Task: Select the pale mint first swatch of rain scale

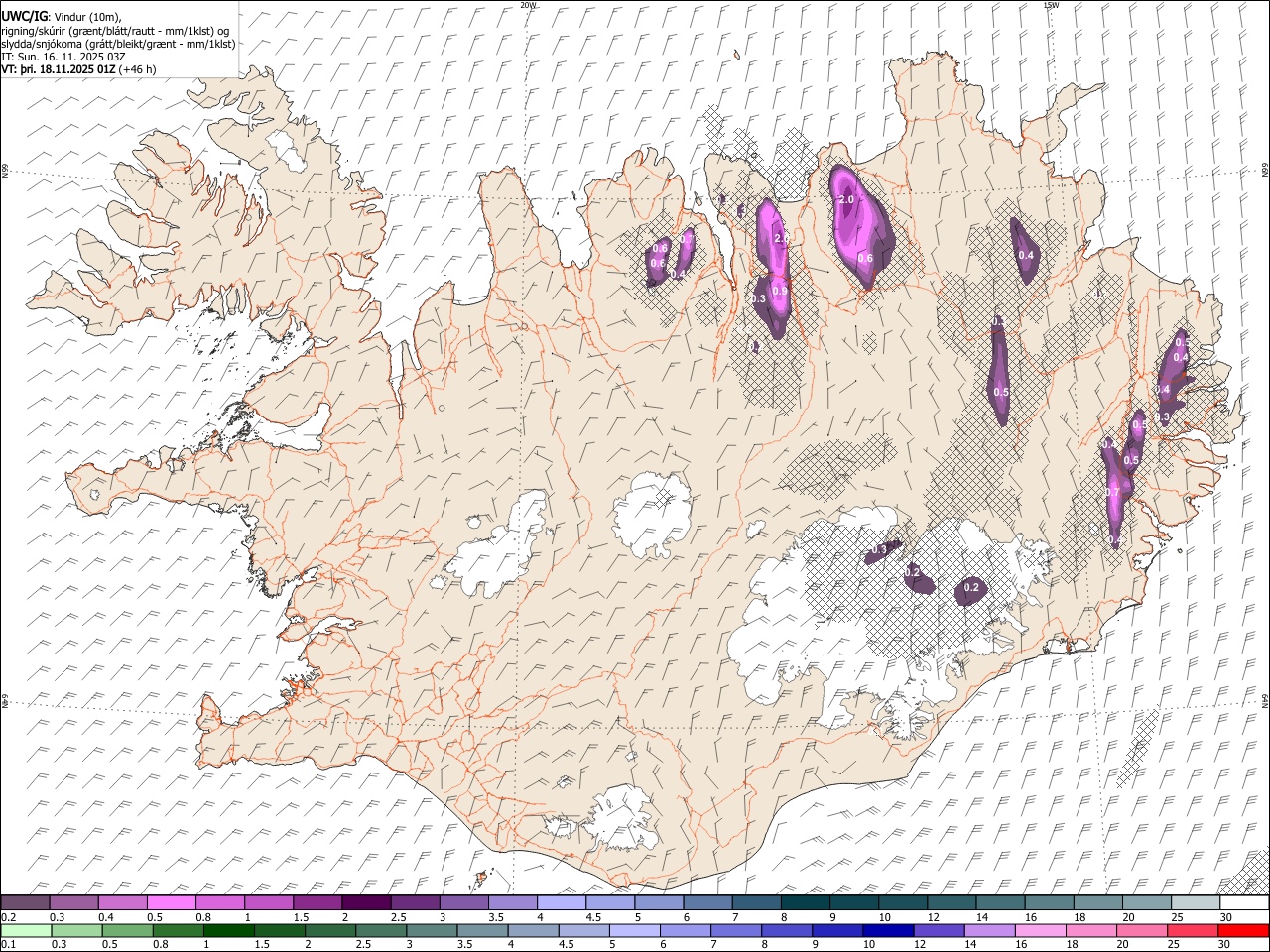Action: tap(26, 930)
